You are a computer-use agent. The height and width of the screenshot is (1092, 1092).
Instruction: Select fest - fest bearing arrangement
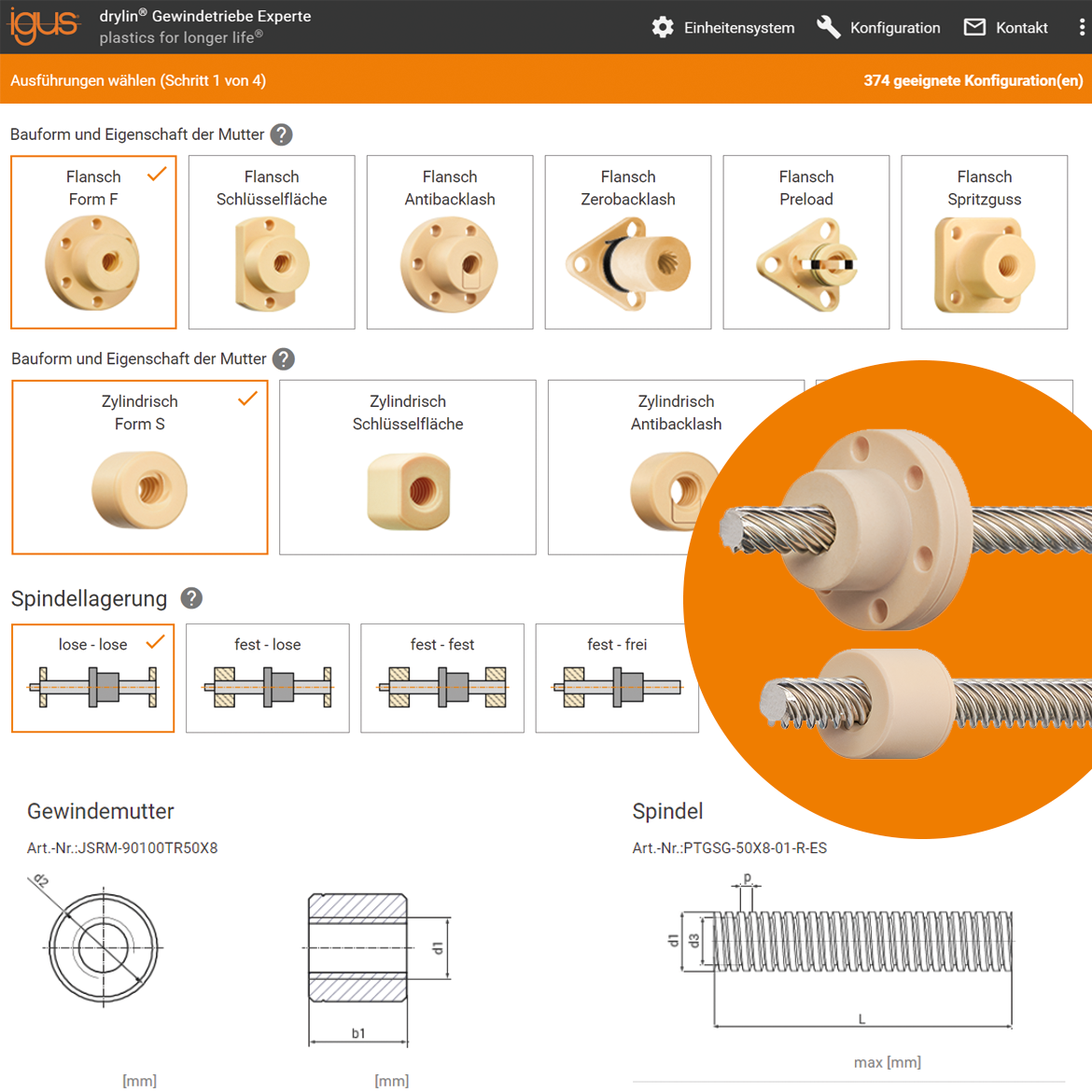coord(442,678)
